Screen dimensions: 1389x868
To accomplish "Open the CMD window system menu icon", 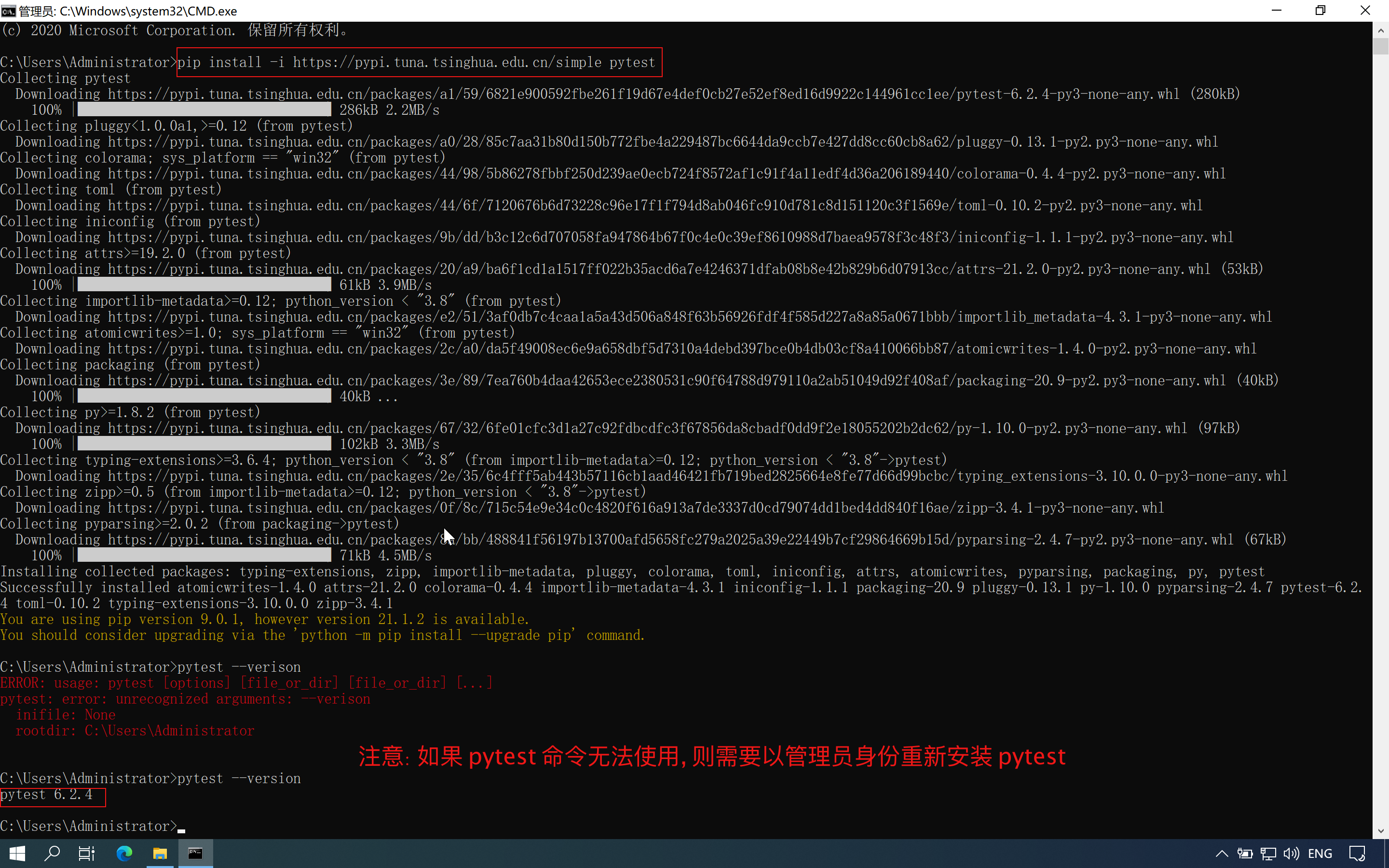I will tap(8, 10).
